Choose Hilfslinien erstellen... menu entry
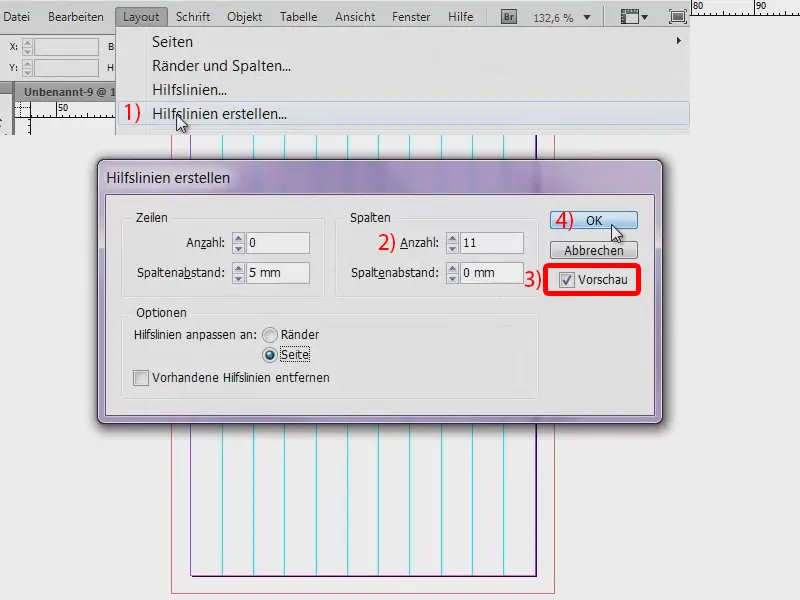This screenshot has height=600, width=800. point(403,113)
